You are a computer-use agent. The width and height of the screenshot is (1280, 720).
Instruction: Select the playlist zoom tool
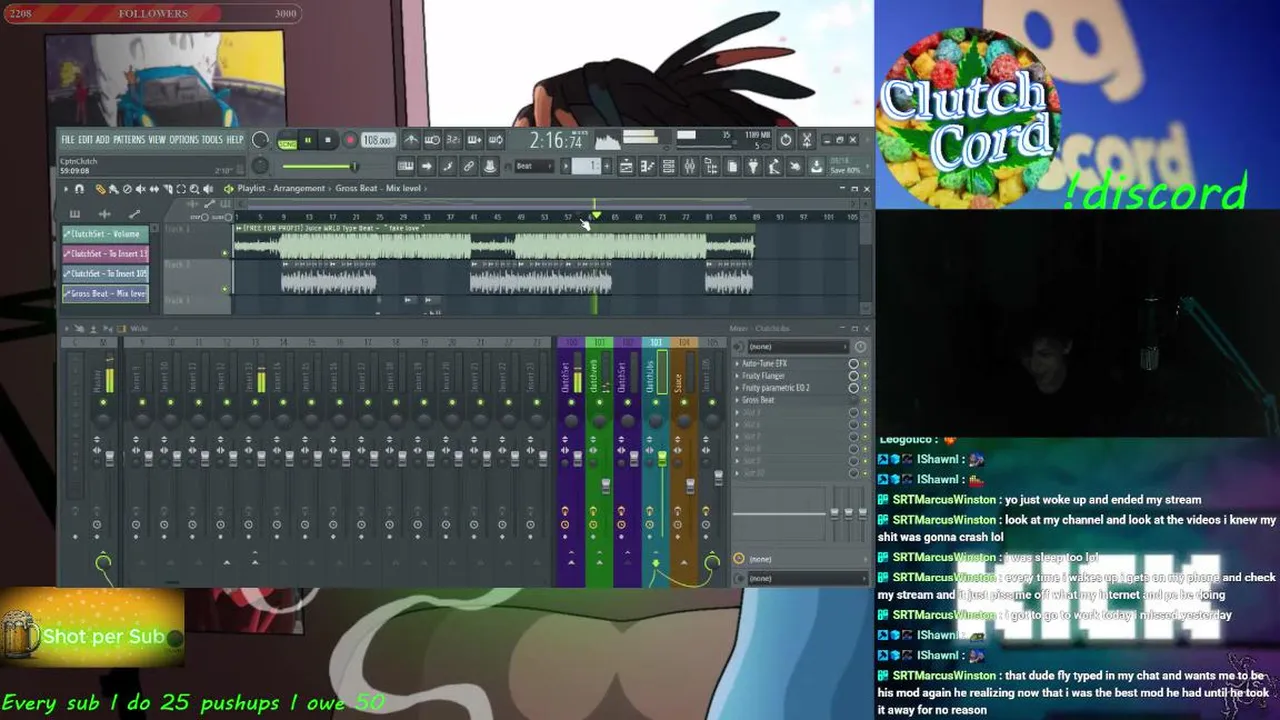(x=194, y=189)
